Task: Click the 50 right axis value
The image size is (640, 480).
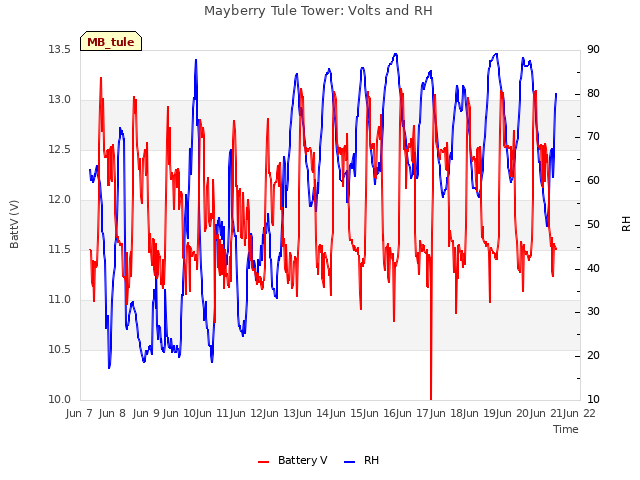Action: 593,224
